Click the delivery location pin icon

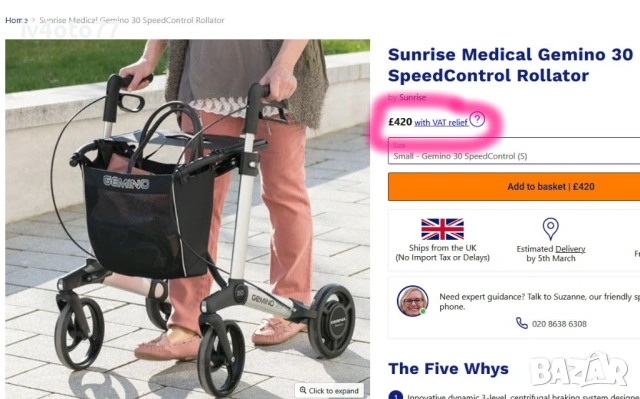click(550, 228)
